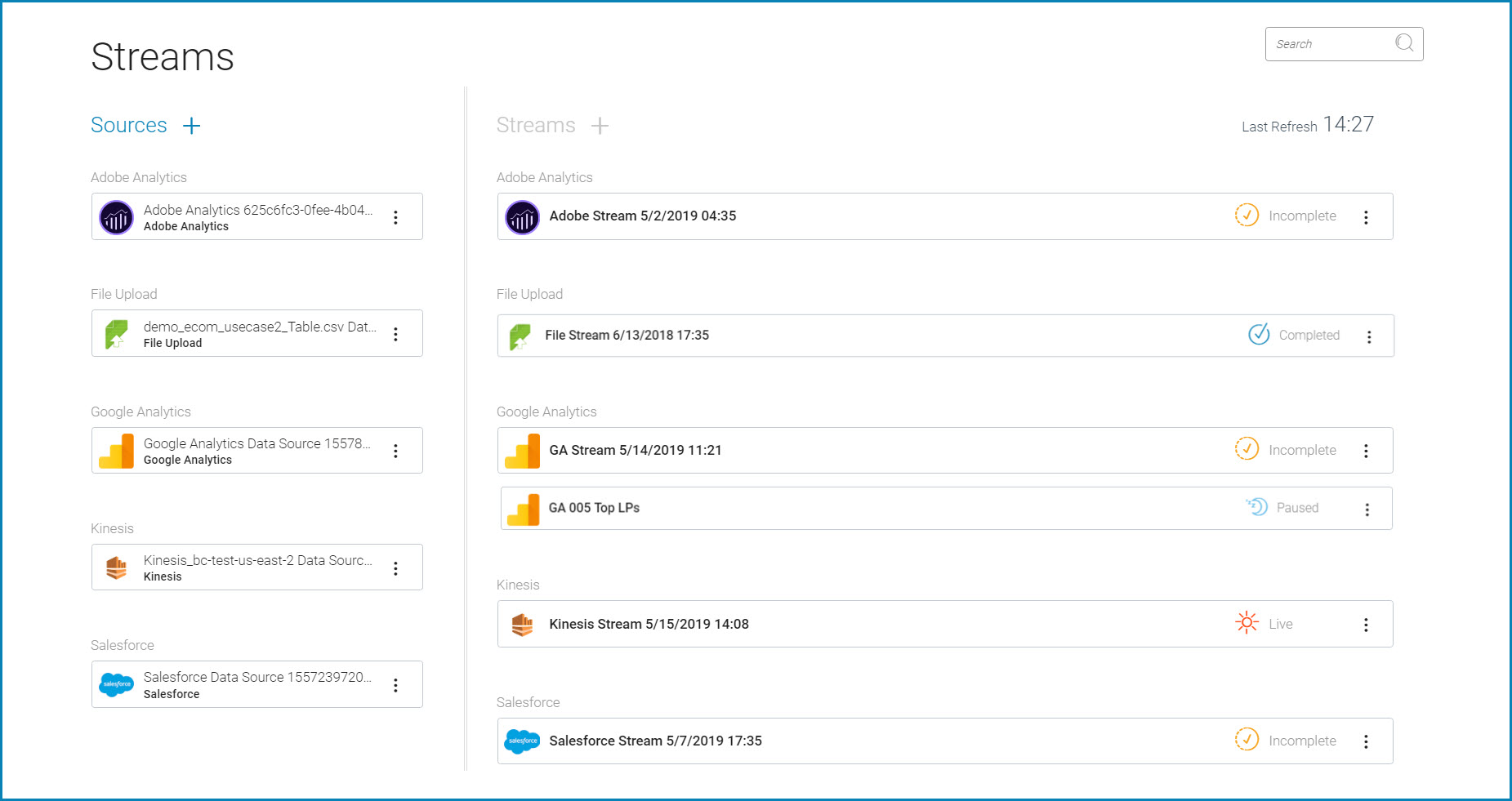Select Adobe Analytics 625c6fc3 source name
1512x801 pixels.
[x=258, y=210]
